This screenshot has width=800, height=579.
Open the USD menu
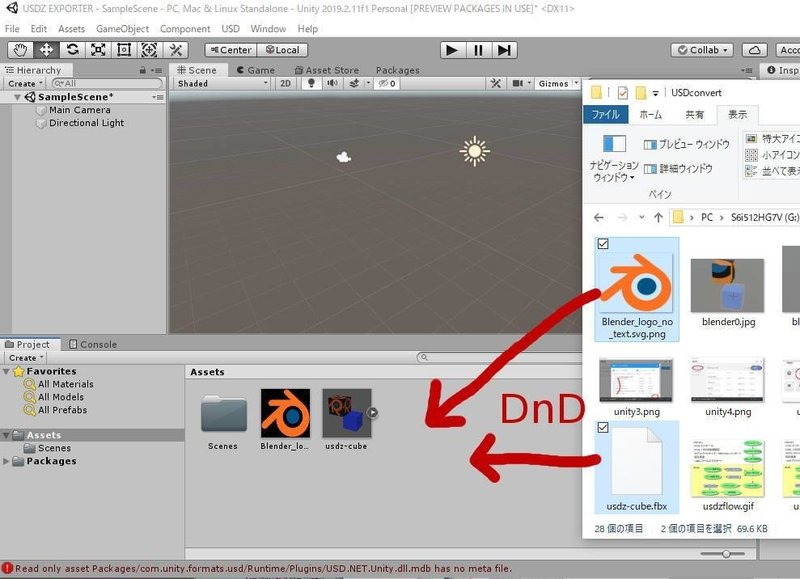pos(230,29)
